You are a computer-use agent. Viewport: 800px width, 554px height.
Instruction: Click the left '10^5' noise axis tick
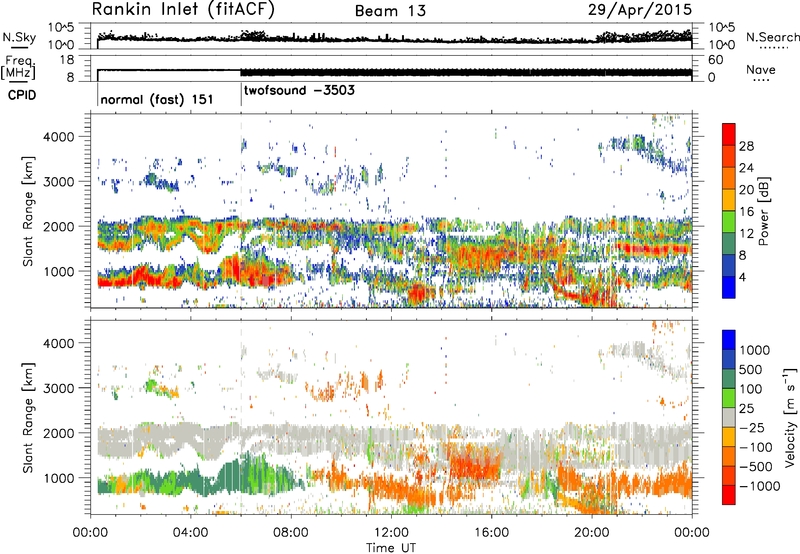[x=61, y=27]
